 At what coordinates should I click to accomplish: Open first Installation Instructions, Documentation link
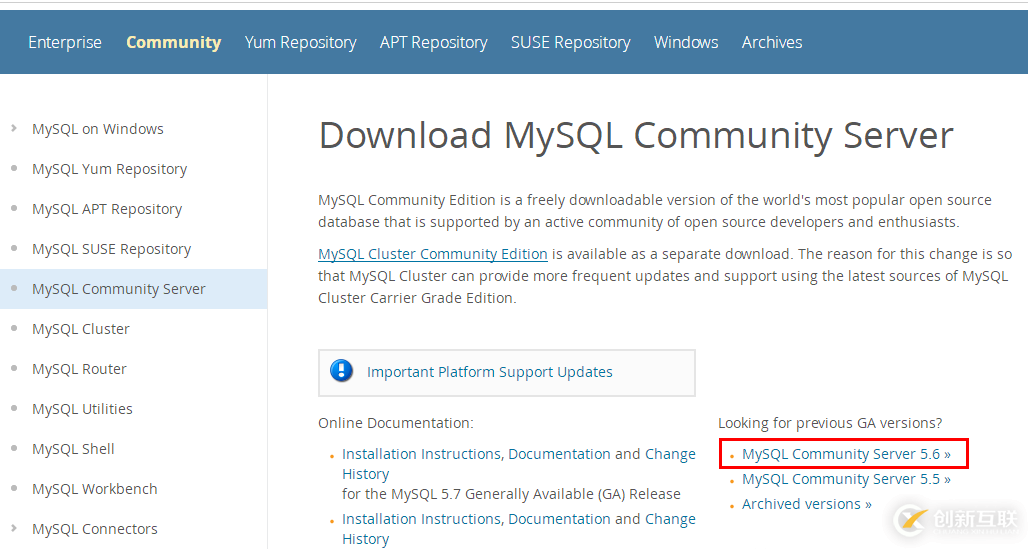[x=477, y=454]
